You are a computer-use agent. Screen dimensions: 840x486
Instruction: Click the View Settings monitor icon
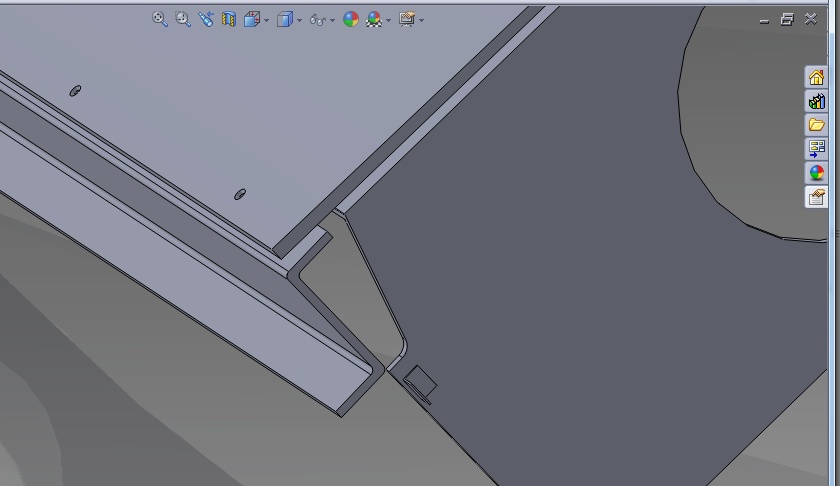click(407, 19)
